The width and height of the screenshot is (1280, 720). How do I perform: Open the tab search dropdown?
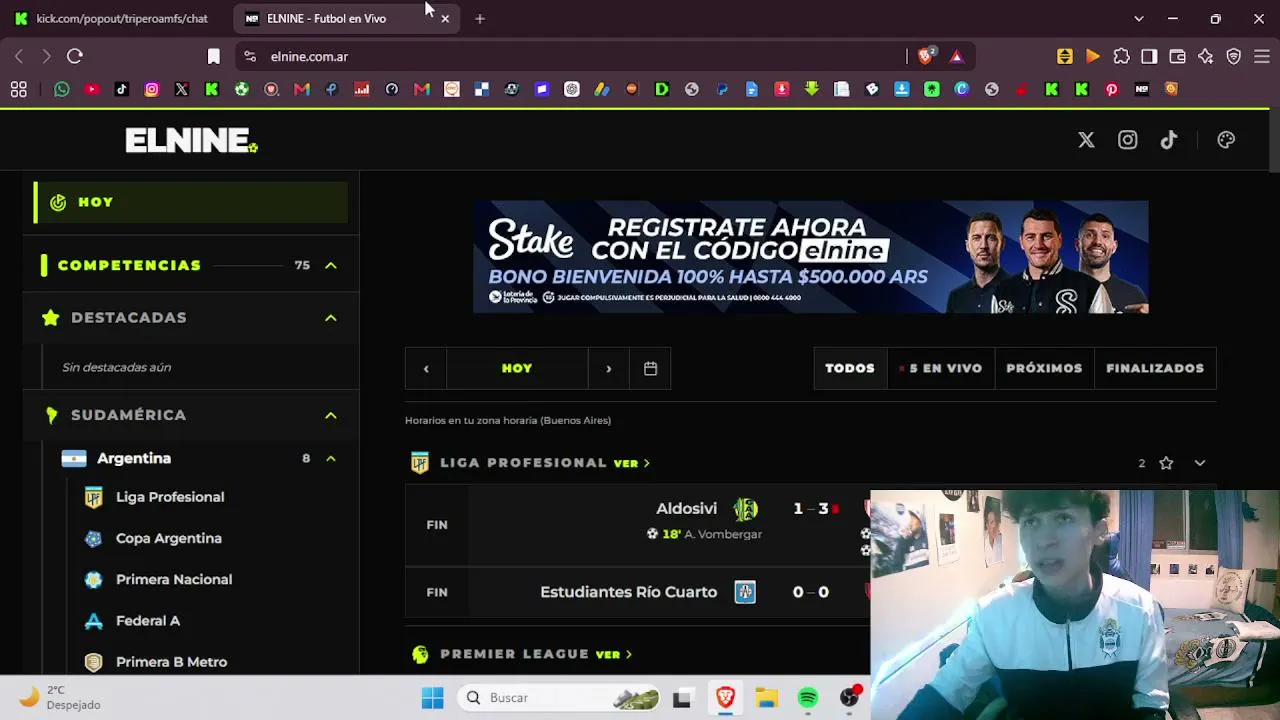coord(1138,18)
